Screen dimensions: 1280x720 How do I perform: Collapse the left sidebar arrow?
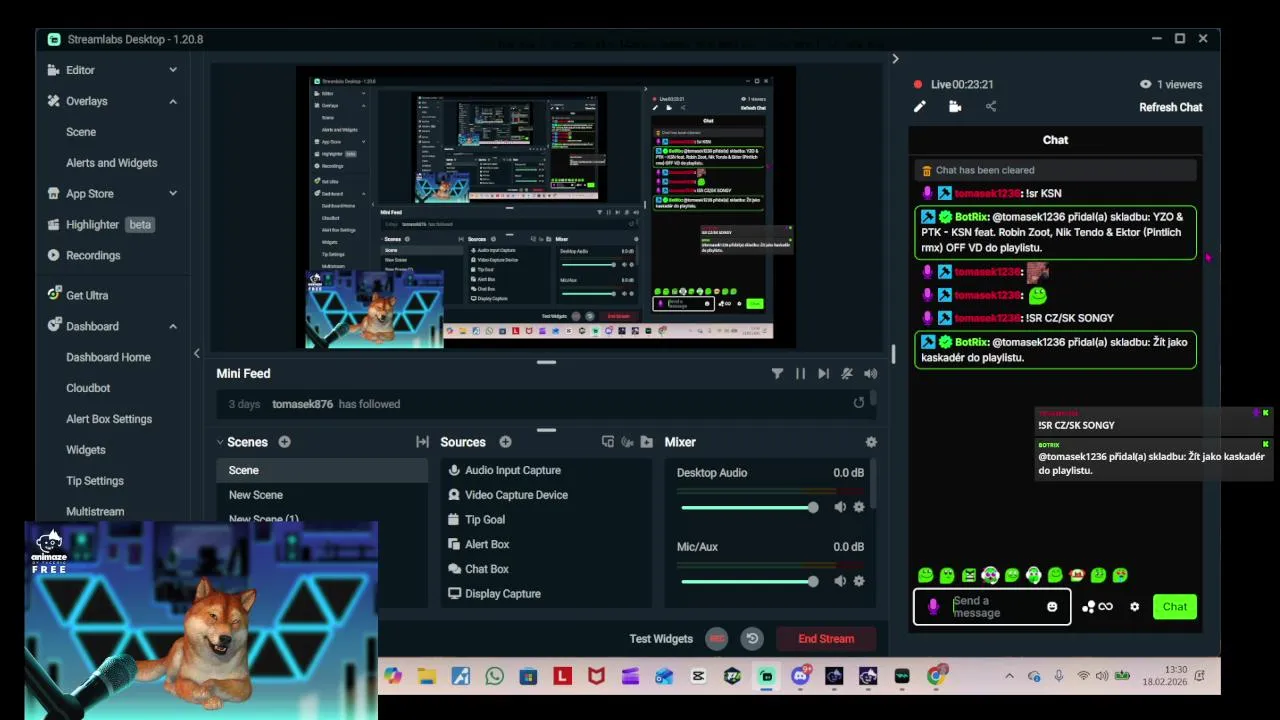point(196,353)
